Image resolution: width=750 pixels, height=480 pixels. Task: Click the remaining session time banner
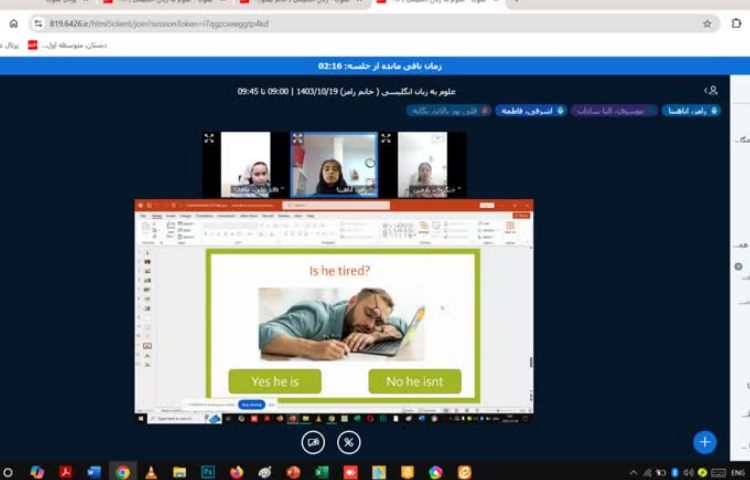(x=375, y=66)
